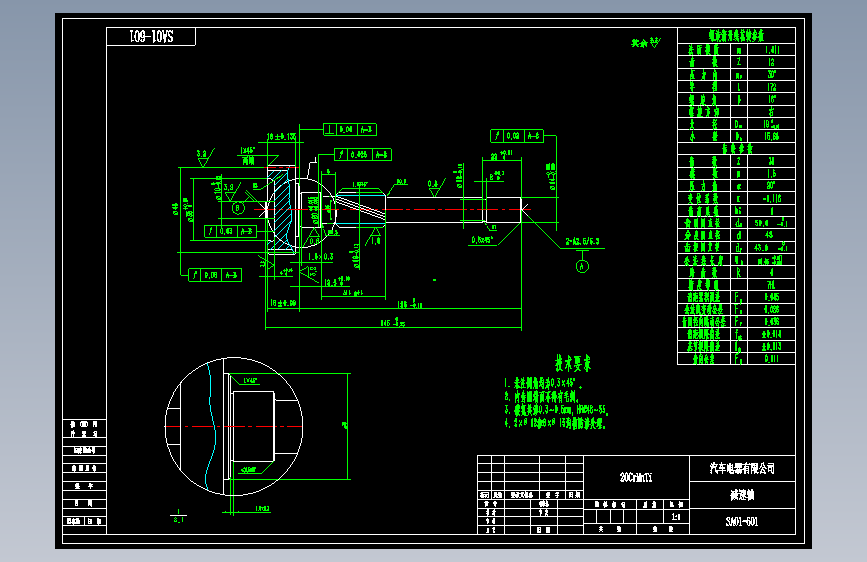Viewport: 867px width, 562px height.
Task: Click the 1x45° chamfer note at upper left
Action: [x=247, y=150]
